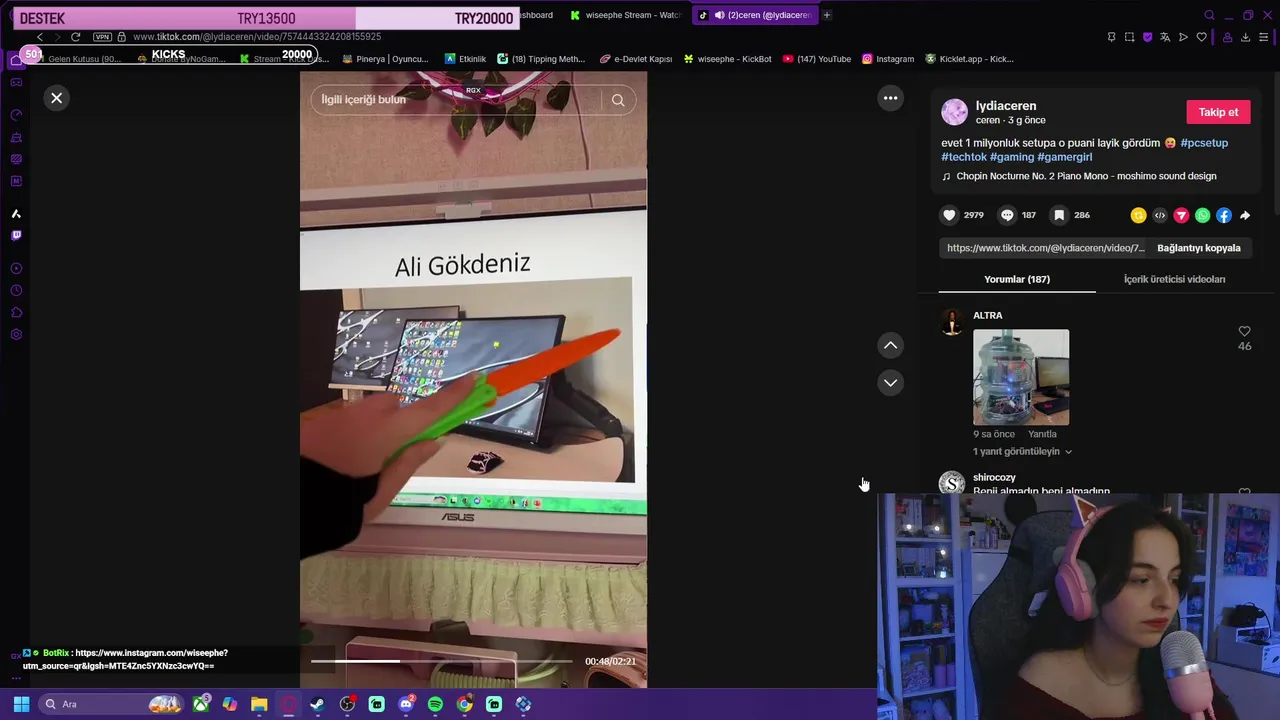Open browser downloads icon in toolbar
The height and width of the screenshot is (720, 1280).
[x=1245, y=37]
